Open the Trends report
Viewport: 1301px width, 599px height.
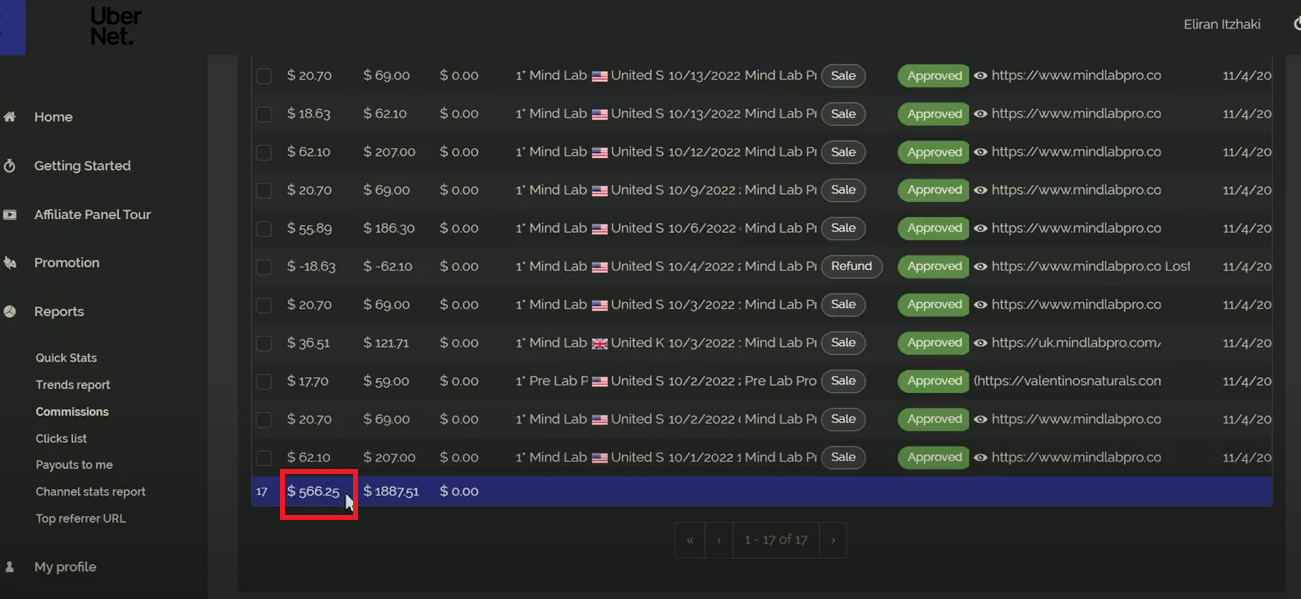point(73,385)
